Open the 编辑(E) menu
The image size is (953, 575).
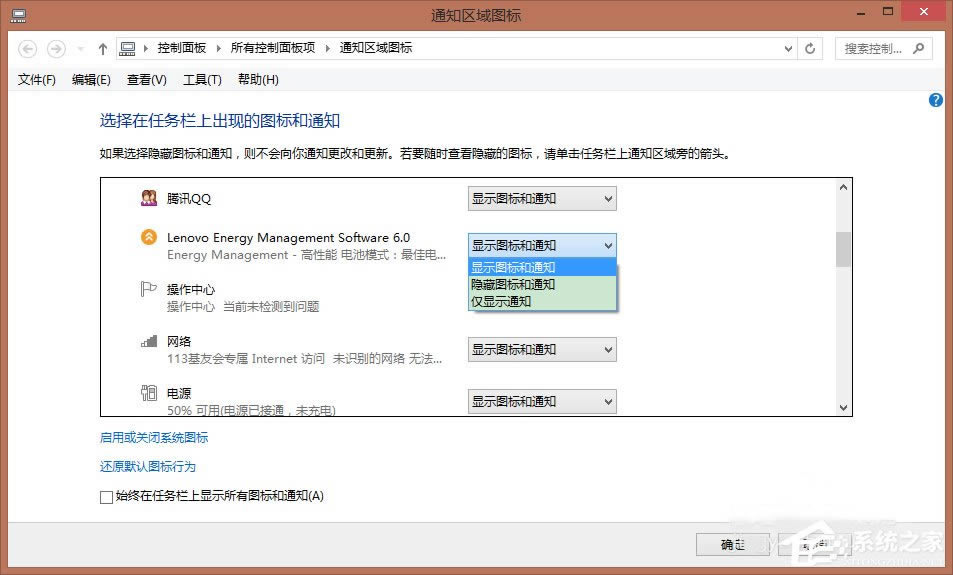point(91,80)
